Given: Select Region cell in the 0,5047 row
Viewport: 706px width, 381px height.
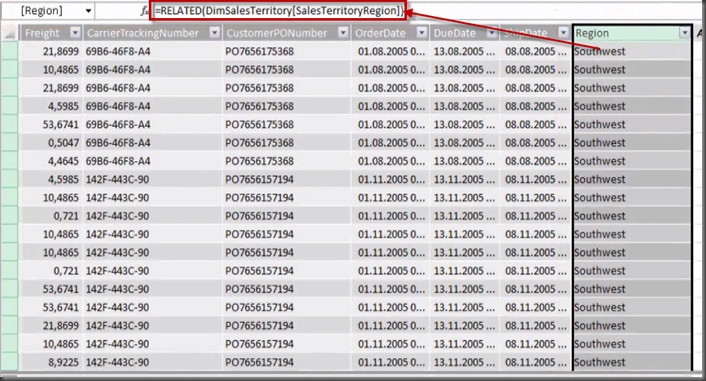Looking at the screenshot, I should 632,143.
